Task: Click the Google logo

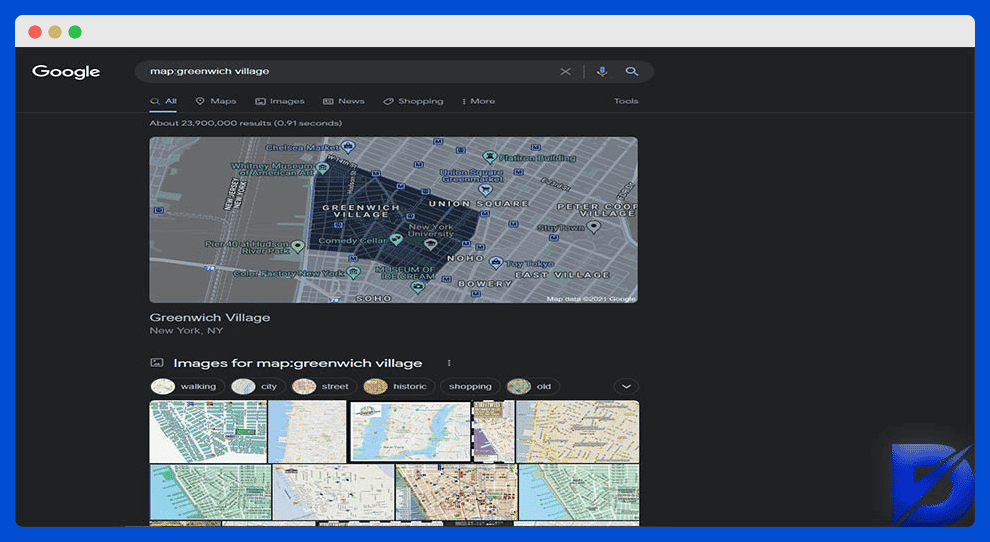Action: (x=66, y=71)
